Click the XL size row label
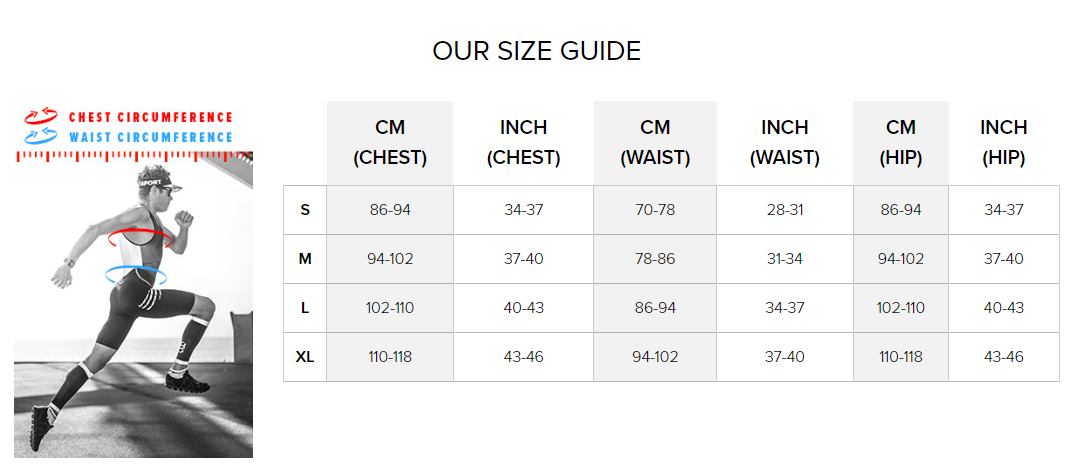 305,357
